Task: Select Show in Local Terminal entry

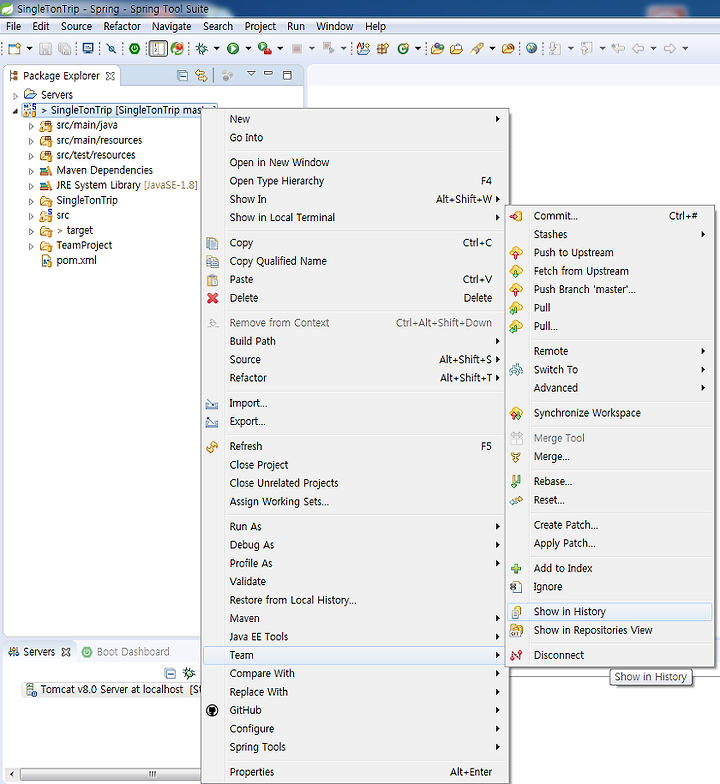Action: 353,218
